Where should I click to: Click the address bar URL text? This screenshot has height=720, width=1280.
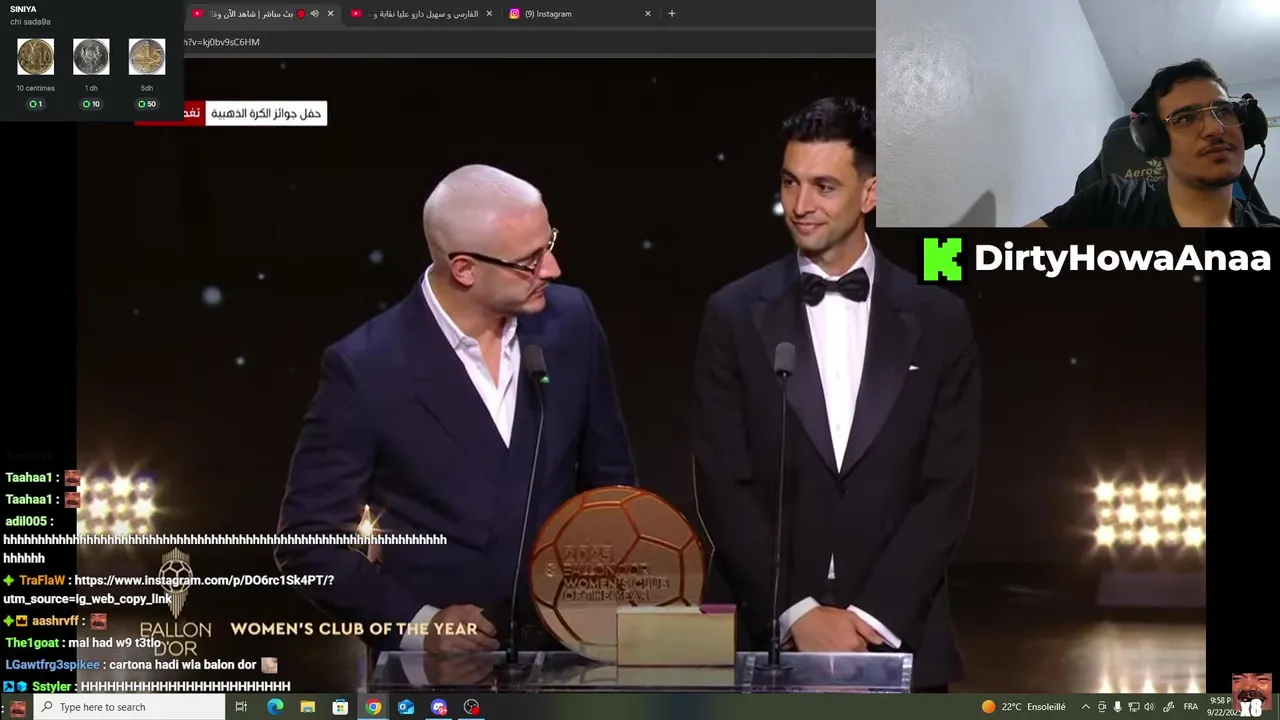coord(222,42)
